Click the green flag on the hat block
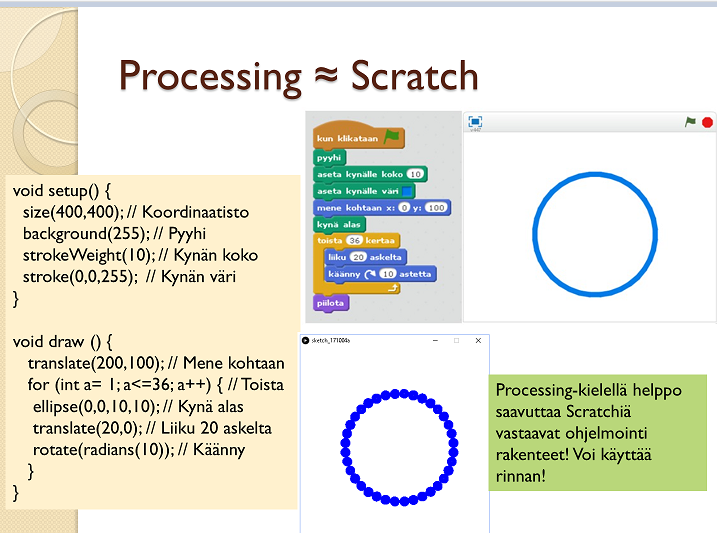The width and height of the screenshot is (718, 533). tap(392, 138)
